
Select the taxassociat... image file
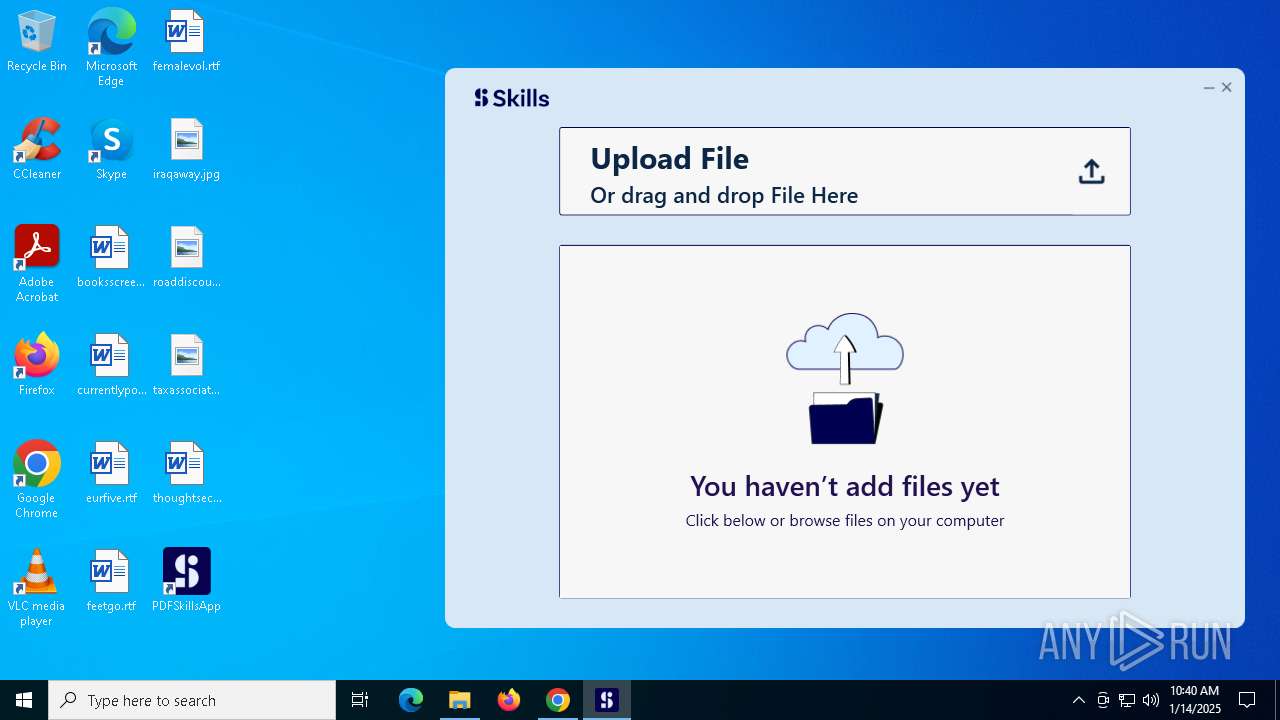(186, 365)
